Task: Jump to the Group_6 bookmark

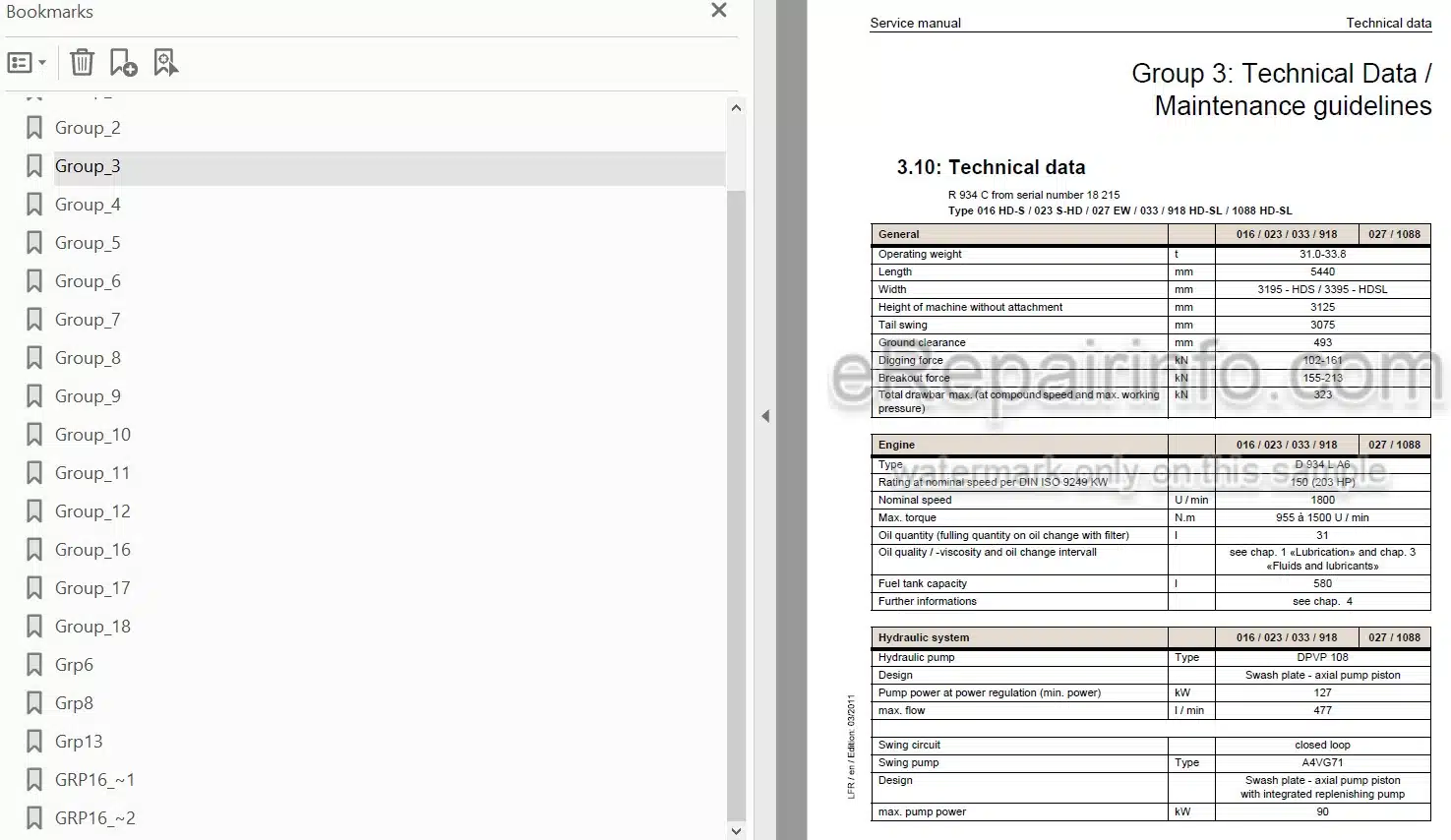Action: (x=88, y=281)
